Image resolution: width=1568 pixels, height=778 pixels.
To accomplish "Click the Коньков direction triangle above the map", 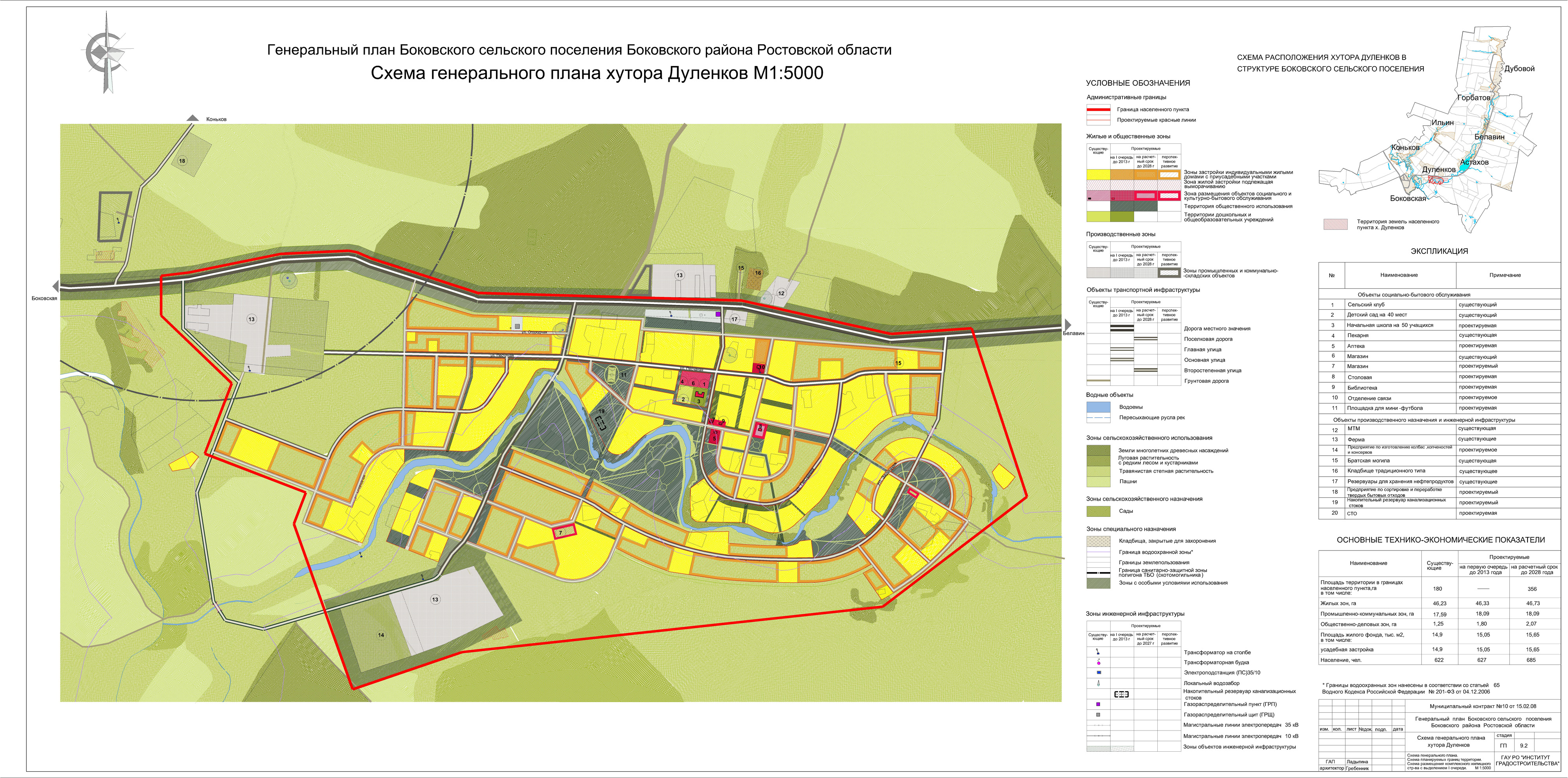I will point(192,118).
